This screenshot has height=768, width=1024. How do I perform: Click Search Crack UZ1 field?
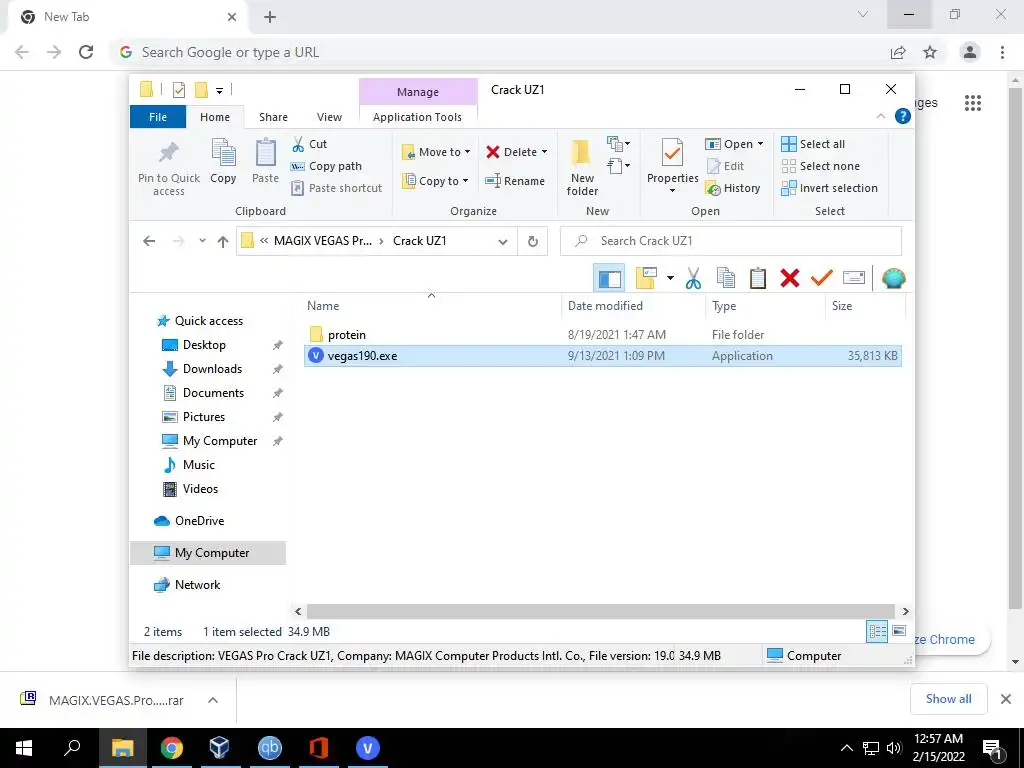pos(731,241)
